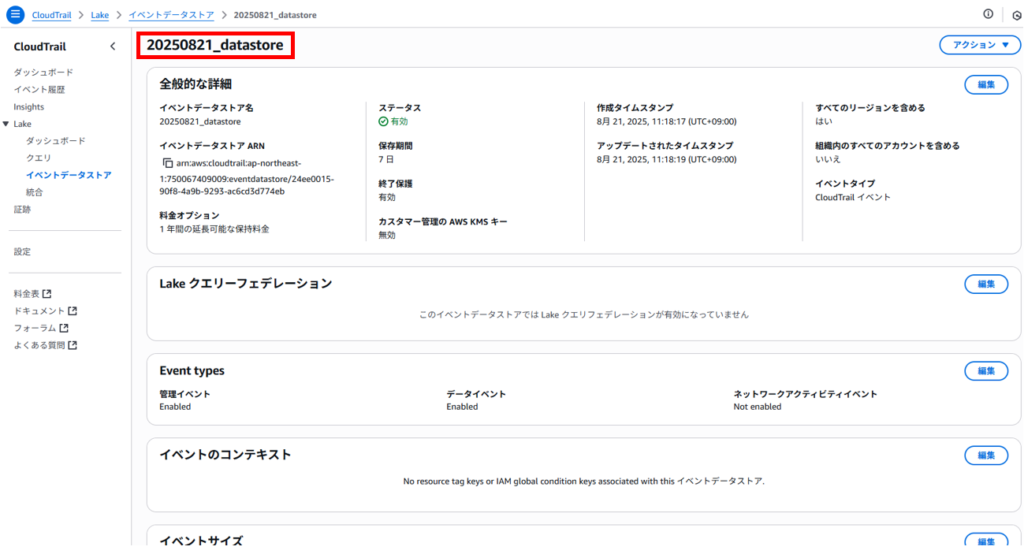Click the external link icon beside ドキュメント

(x=72, y=311)
